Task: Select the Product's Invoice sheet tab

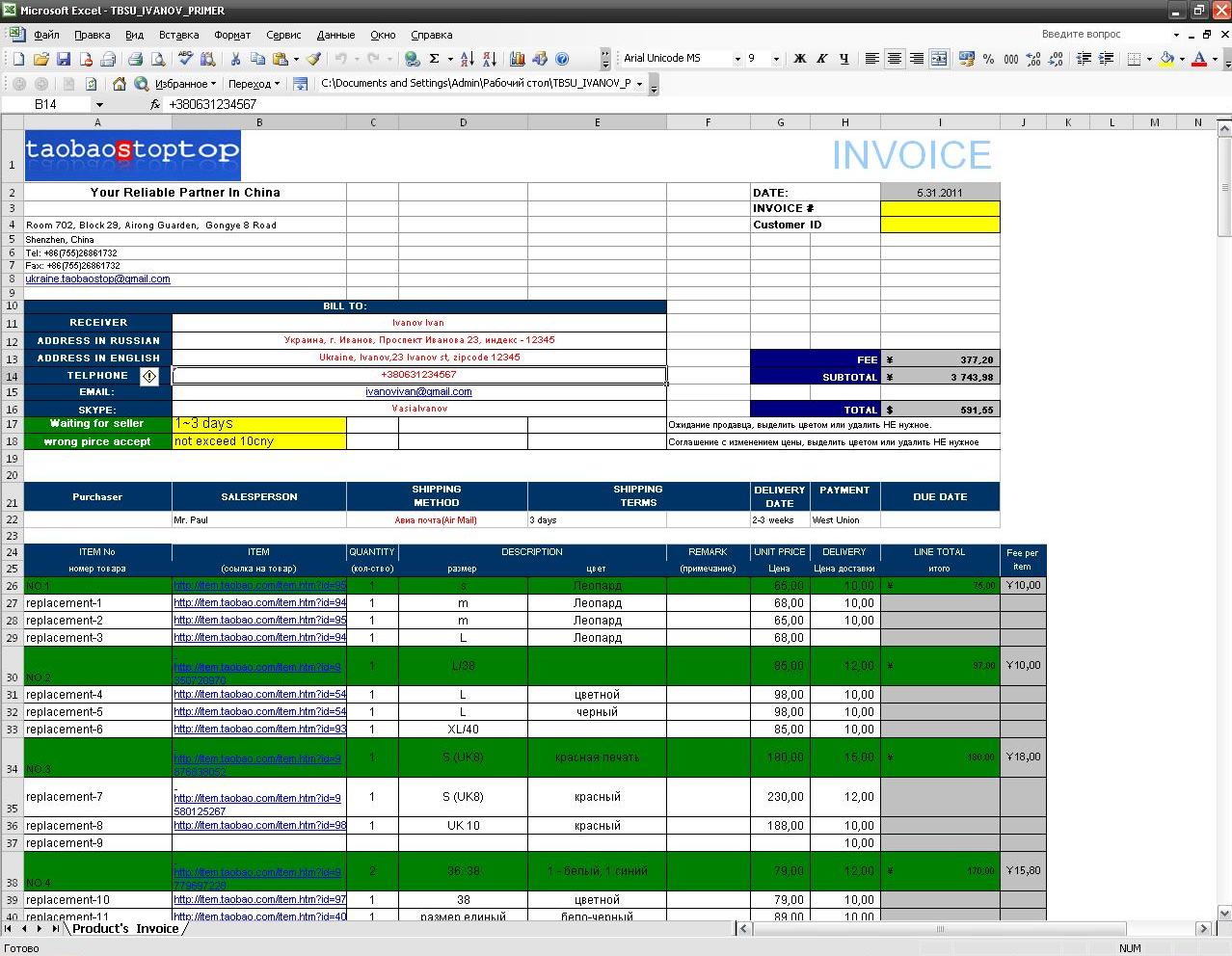Action: [125, 929]
